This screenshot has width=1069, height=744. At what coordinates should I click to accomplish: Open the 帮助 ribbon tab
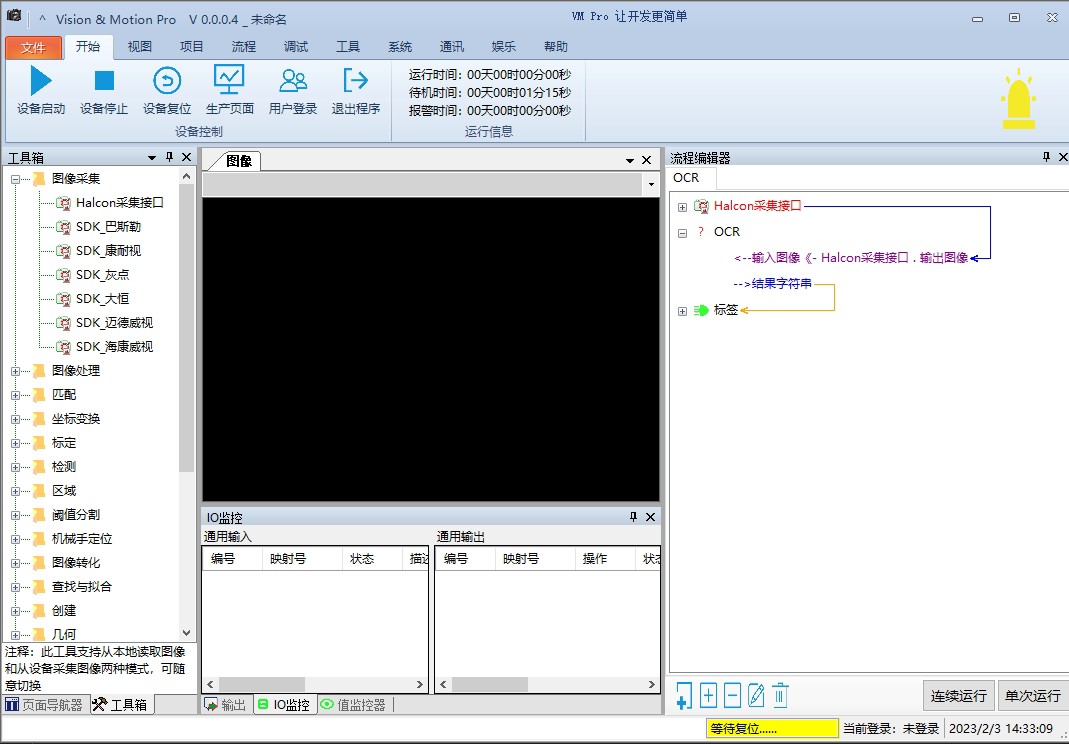click(556, 46)
